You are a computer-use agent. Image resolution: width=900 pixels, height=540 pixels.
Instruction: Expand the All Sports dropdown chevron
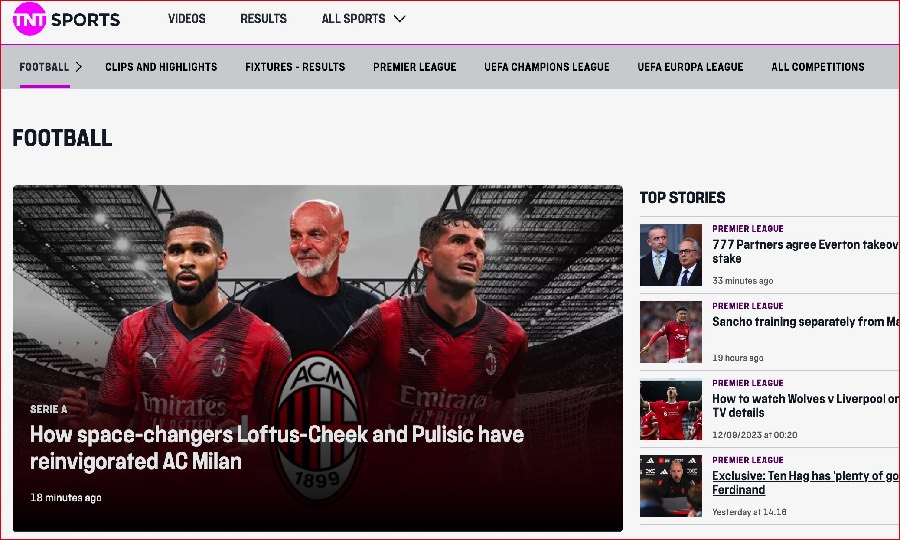coord(400,19)
